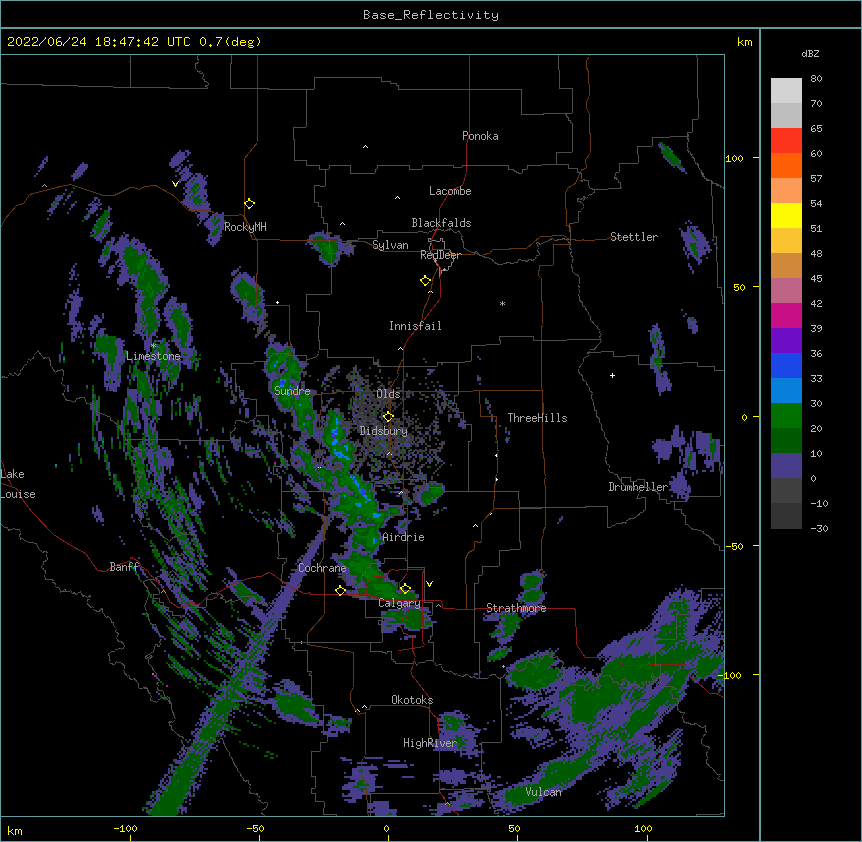The width and height of the screenshot is (862, 842).
Task: Click the Lake Louise label
Action: (x=18, y=484)
